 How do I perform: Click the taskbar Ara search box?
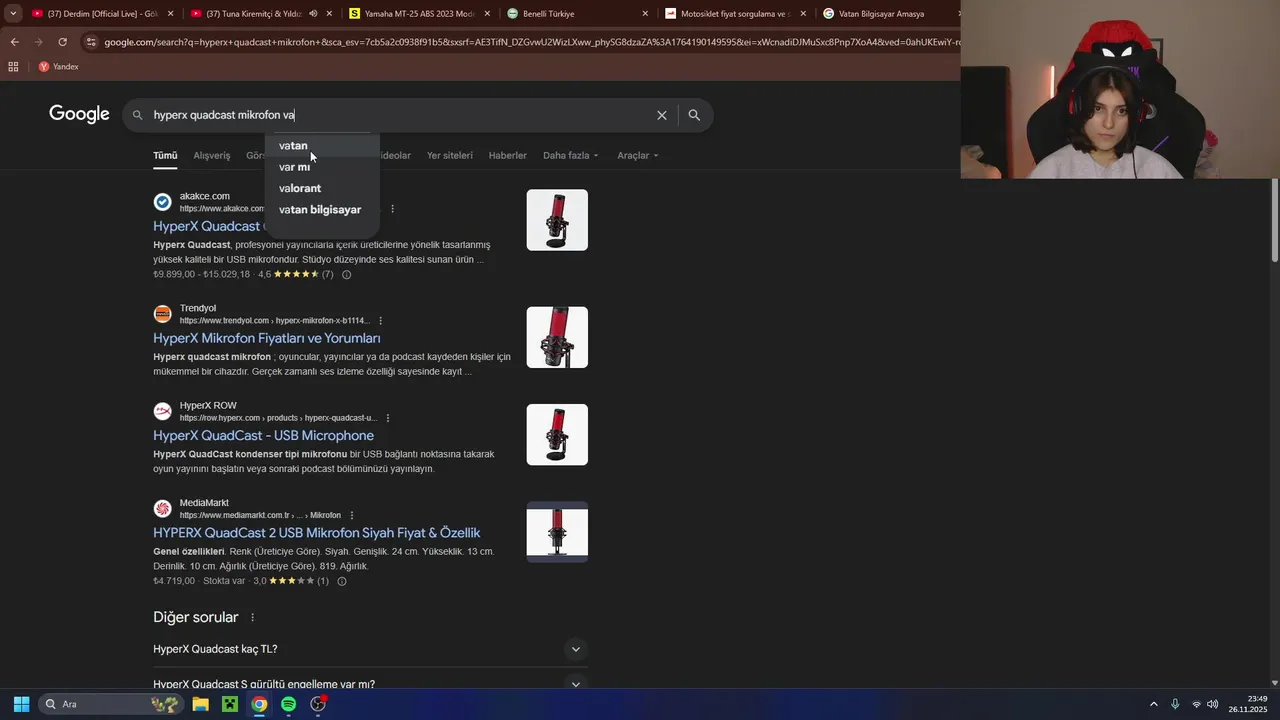coord(110,704)
